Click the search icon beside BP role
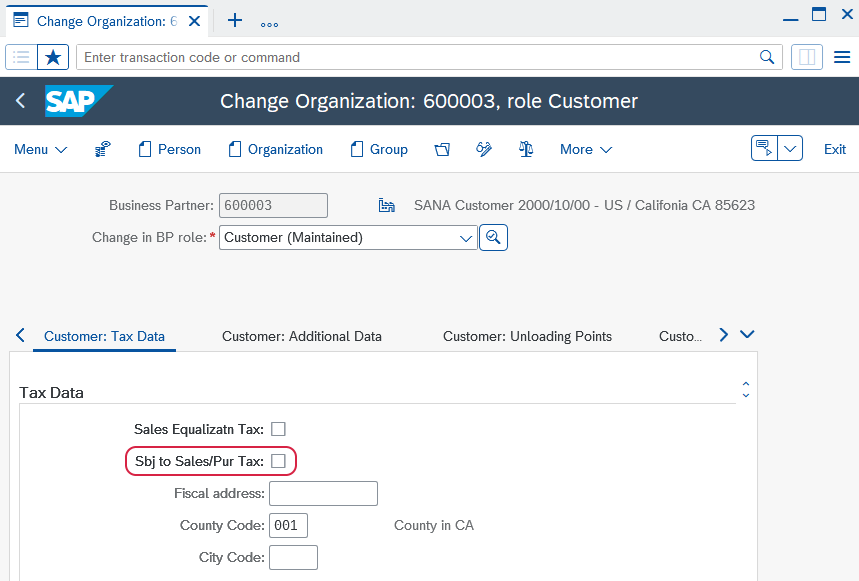Image resolution: width=859 pixels, height=581 pixels. tap(493, 238)
